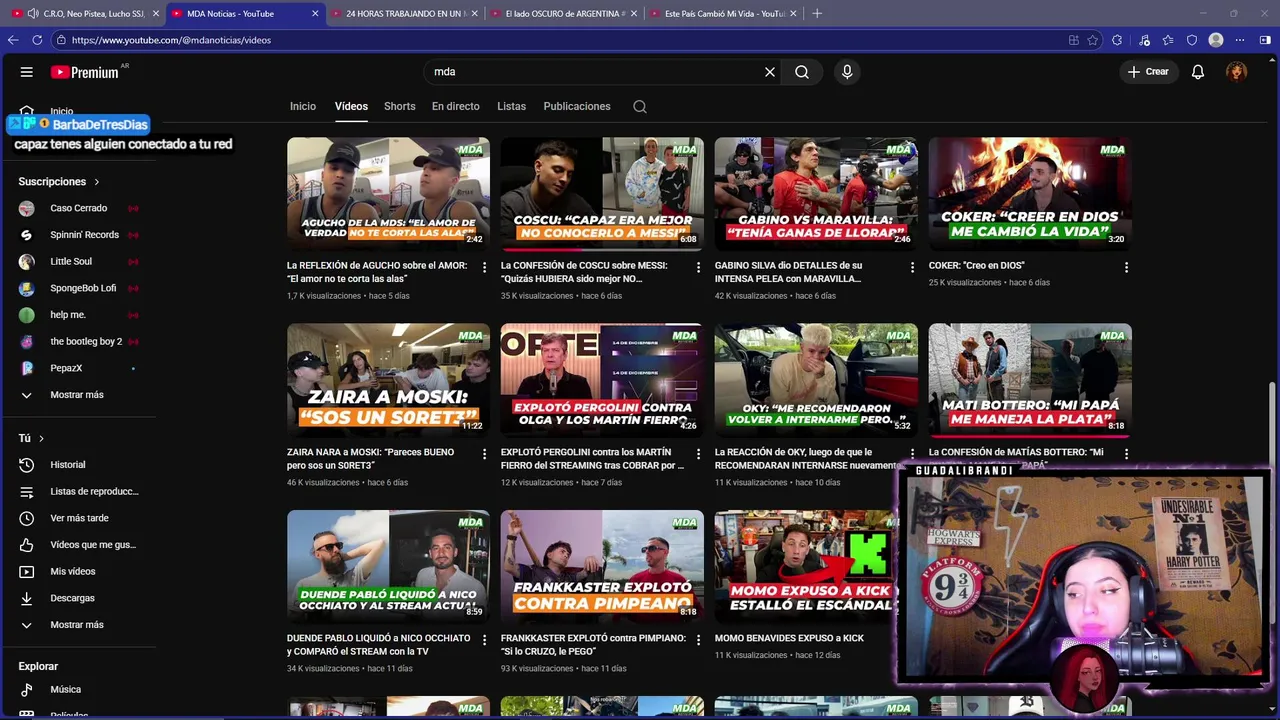Screen dimensions: 1280x720
Task: Open Ver más tarde
Action: (78, 518)
